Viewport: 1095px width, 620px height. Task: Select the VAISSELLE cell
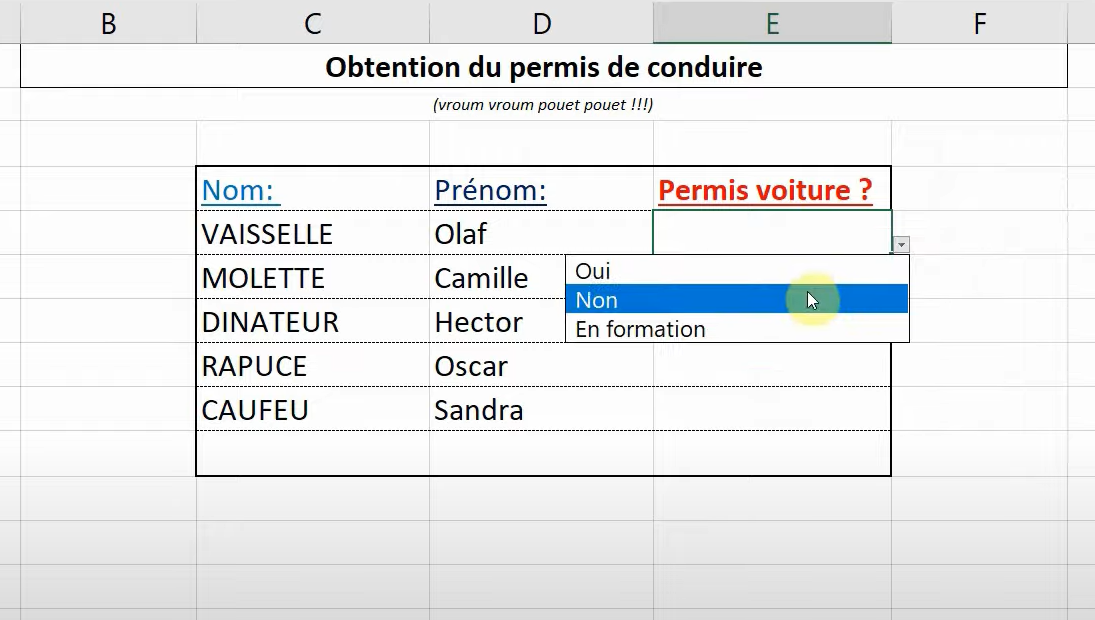pyautogui.click(x=267, y=234)
